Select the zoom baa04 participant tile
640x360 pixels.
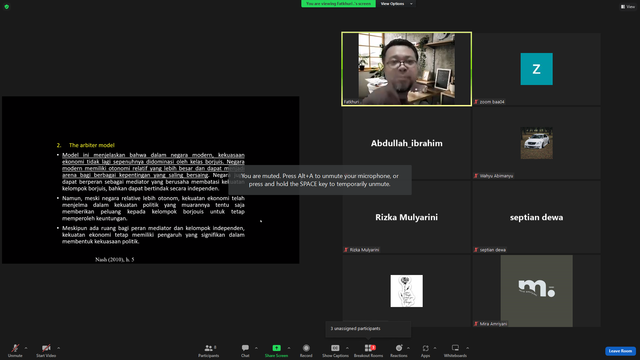click(x=536, y=69)
